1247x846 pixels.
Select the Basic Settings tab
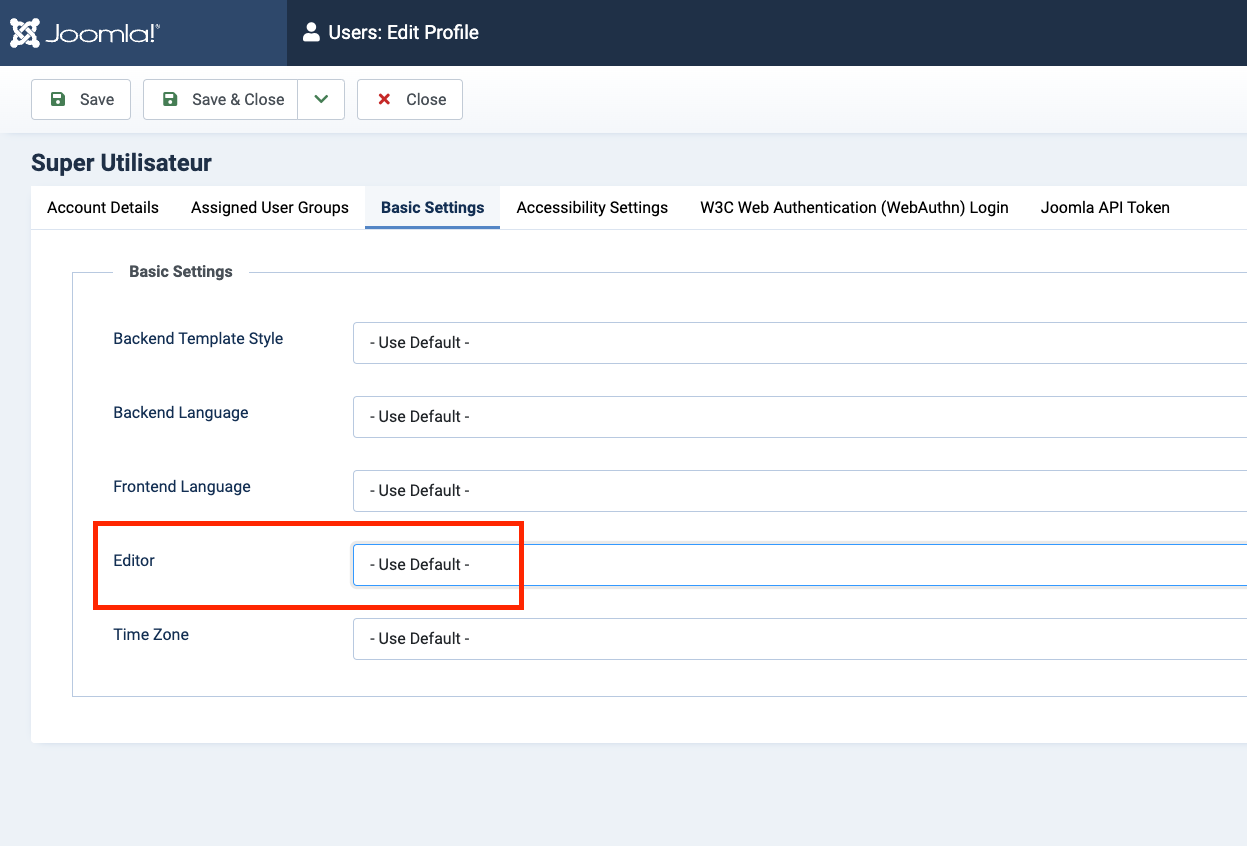click(432, 208)
